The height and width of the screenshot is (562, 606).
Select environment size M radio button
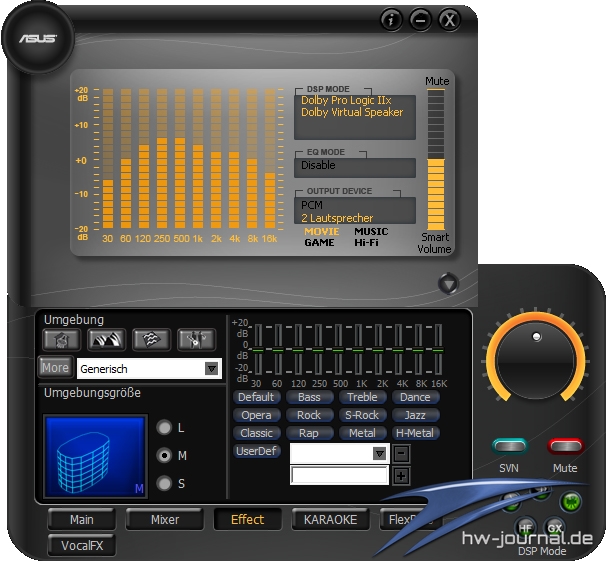coord(164,455)
